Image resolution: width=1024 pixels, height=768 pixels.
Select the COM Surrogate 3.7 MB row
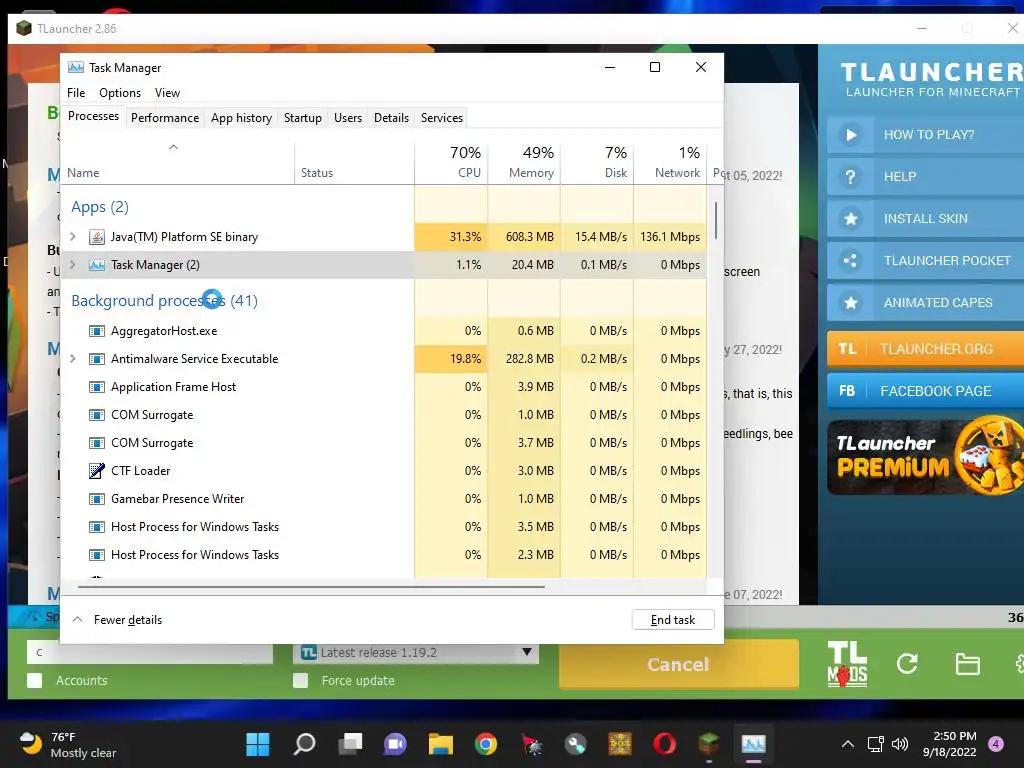tap(383, 443)
